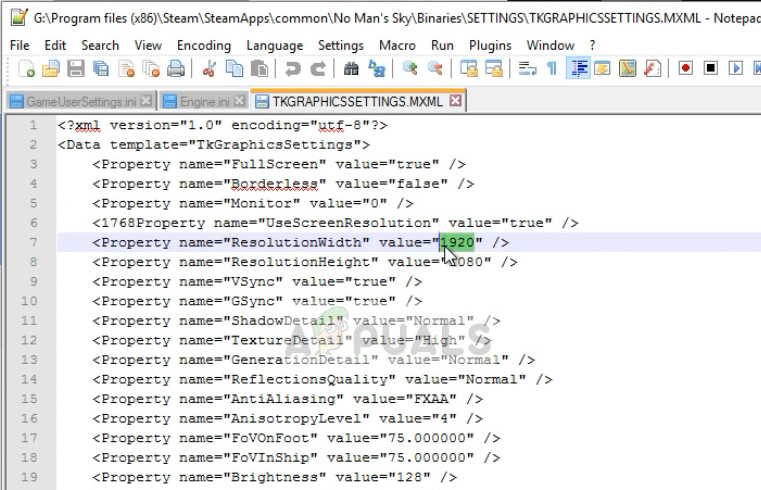Open the Edit menu
The height and width of the screenshot is (490, 761).
tap(55, 46)
